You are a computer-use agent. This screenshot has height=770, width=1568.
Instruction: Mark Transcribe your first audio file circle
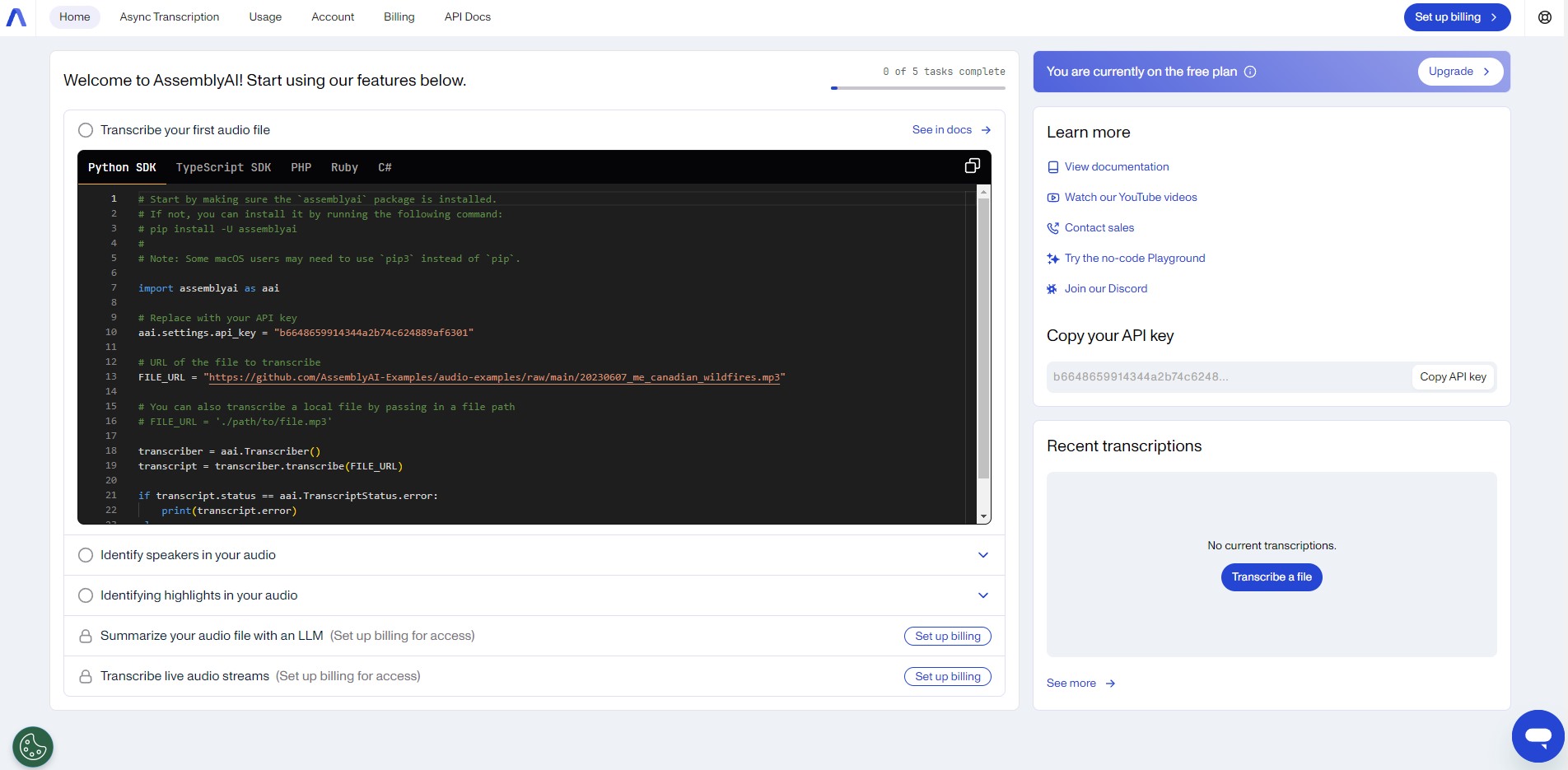[x=86, y=130]
